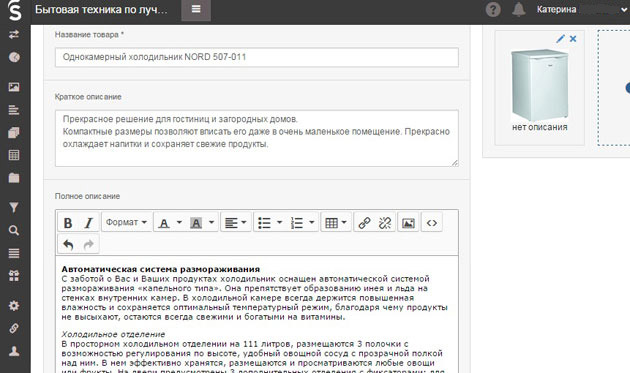This screenshot has height=373, width=630.
Task: Toggle the hamburger menu button
Action: [x=196, y=9]
